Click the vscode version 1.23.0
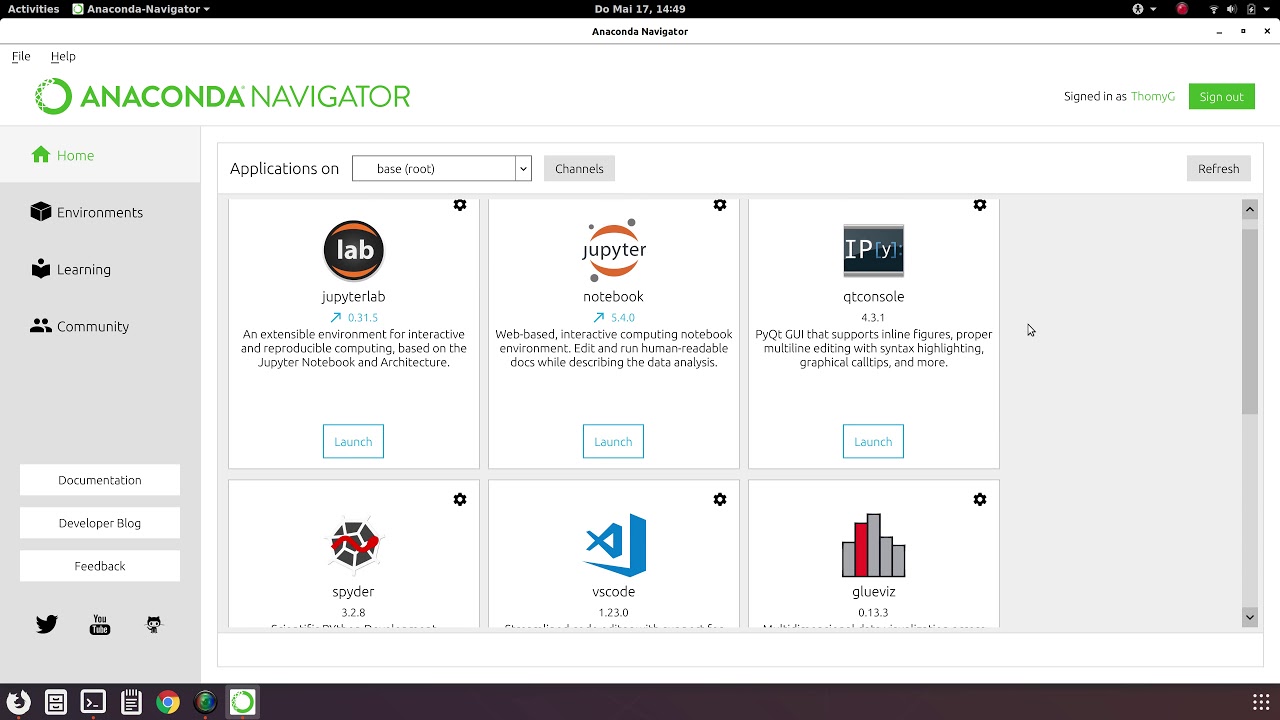Viewport: 1280px width, 720px height. pyautogui.click(x=613, y=613)
